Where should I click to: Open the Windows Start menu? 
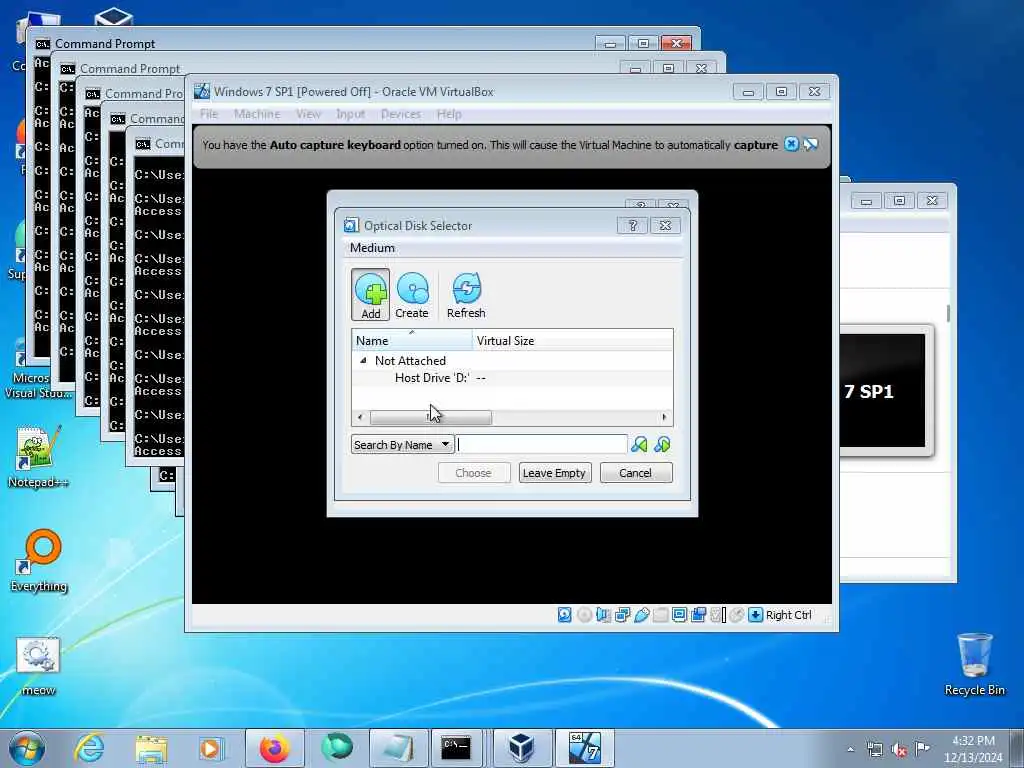point(27,748)
